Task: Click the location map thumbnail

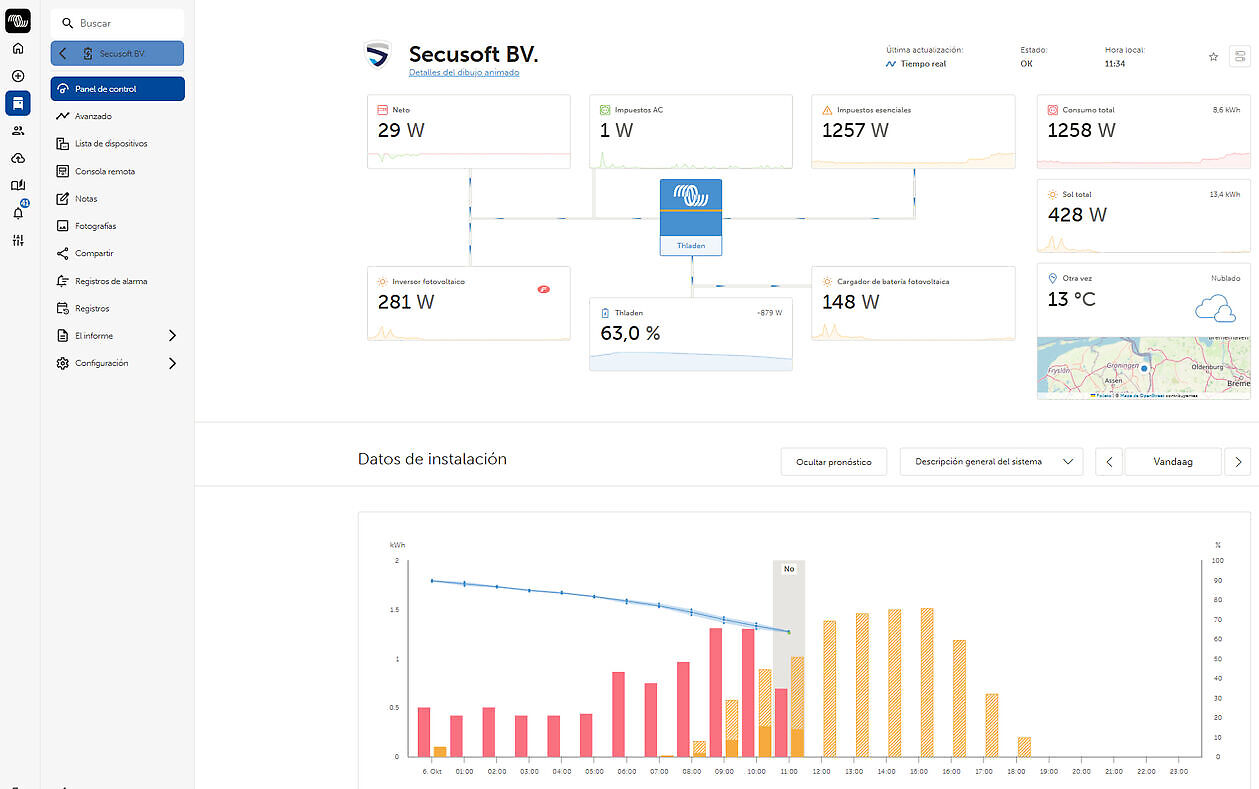Action: click(x=1143, y=368)
